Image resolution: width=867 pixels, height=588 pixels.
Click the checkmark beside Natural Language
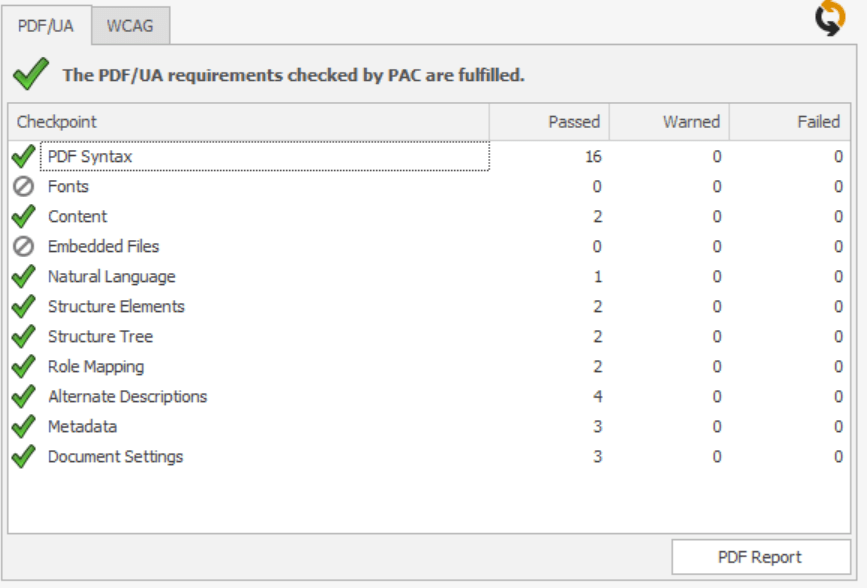[23, 277]
